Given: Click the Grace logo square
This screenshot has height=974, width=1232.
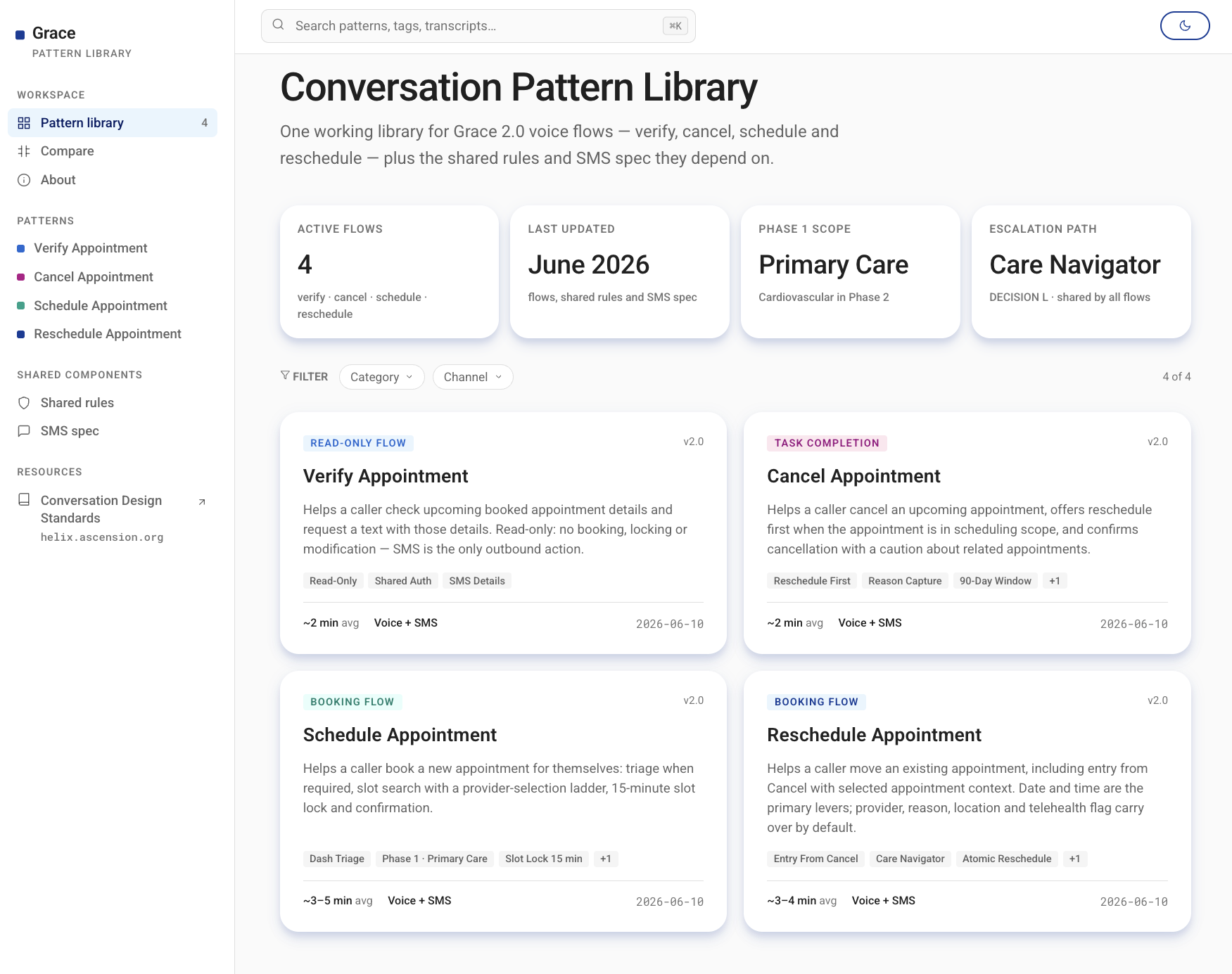Looking at the screenshot, I should pos(20,34).
